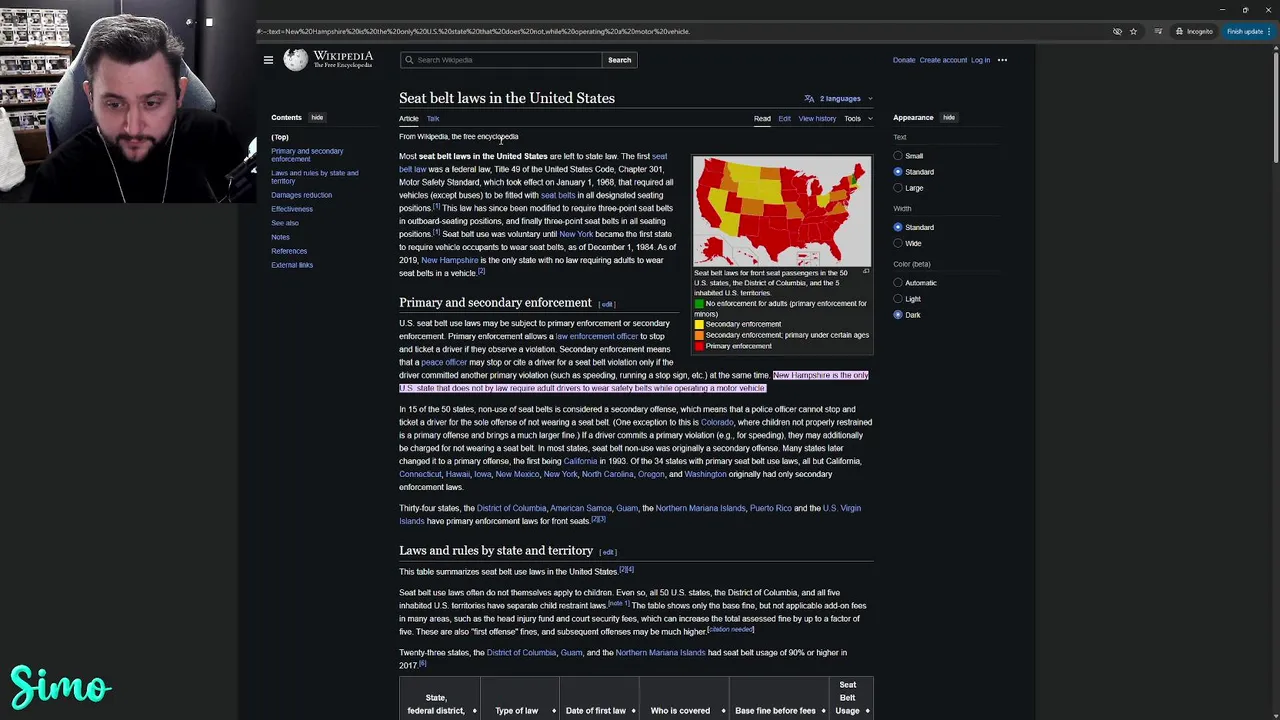Open the Colorado link
This screenshot has width=1280, height=720.
[x=717, y=422]
